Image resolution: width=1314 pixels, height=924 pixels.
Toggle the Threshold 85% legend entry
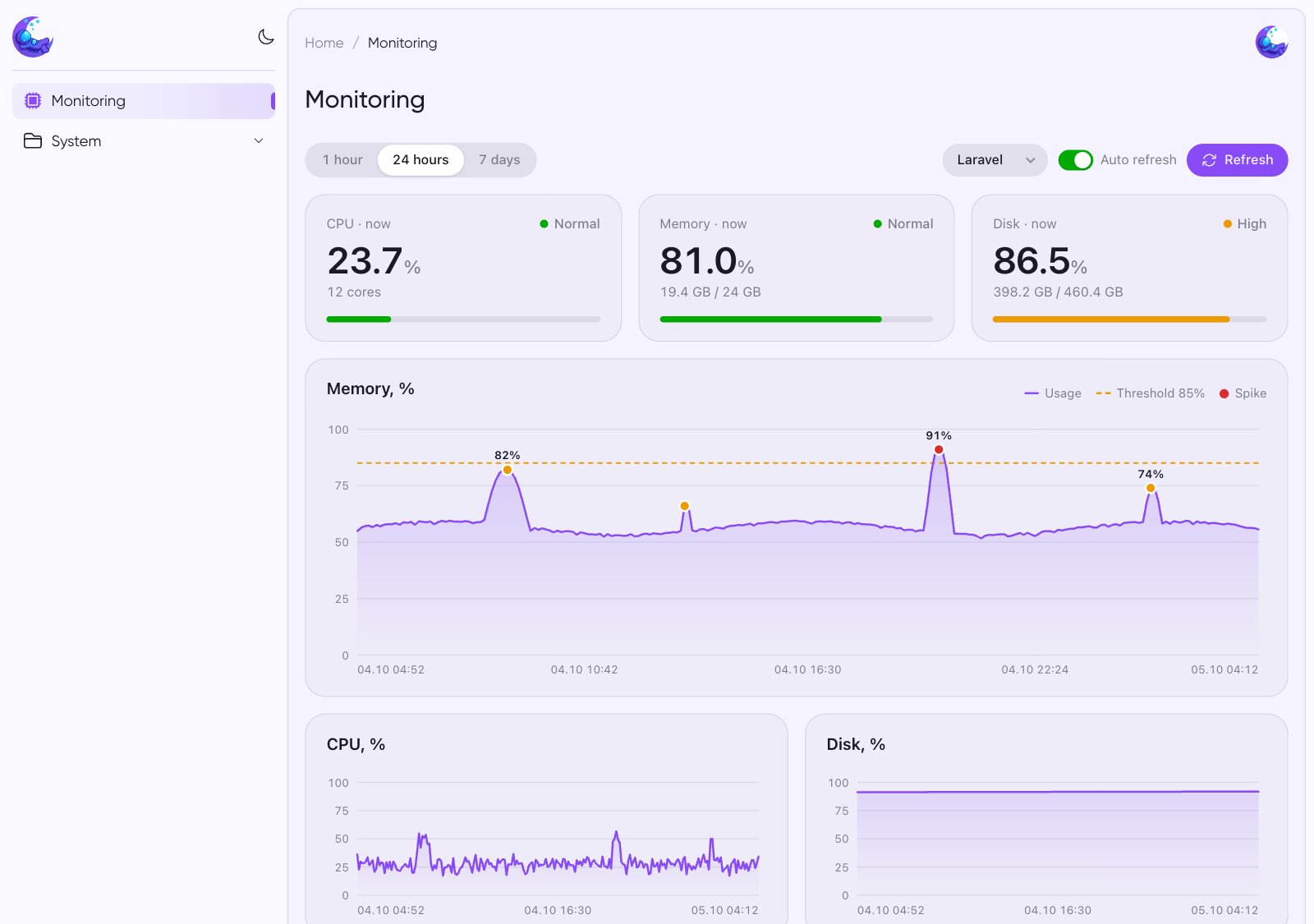[x=1151, y=393]
